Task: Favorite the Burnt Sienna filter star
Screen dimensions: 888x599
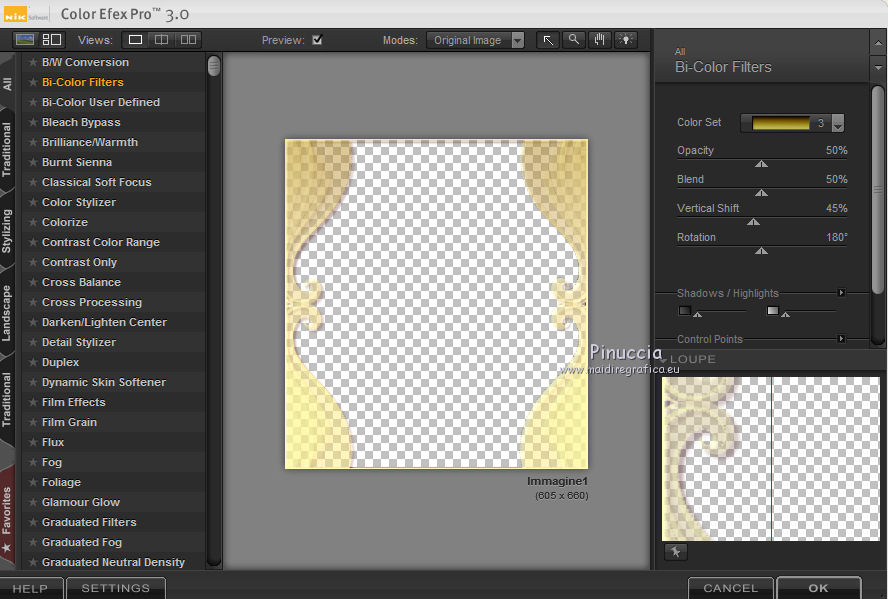Action: click(x=33, y=162)
